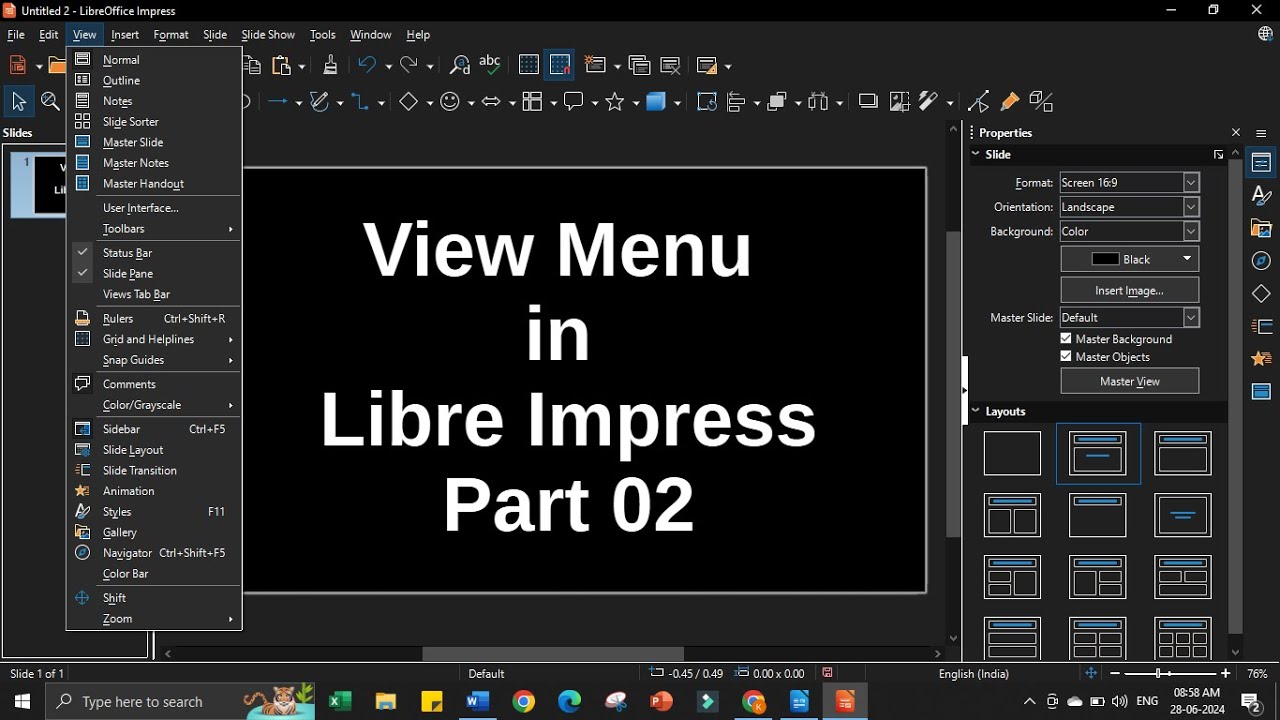1280x720 pixels.
Task: Click the Redo toolbar icon
Action: coord(410,66)
